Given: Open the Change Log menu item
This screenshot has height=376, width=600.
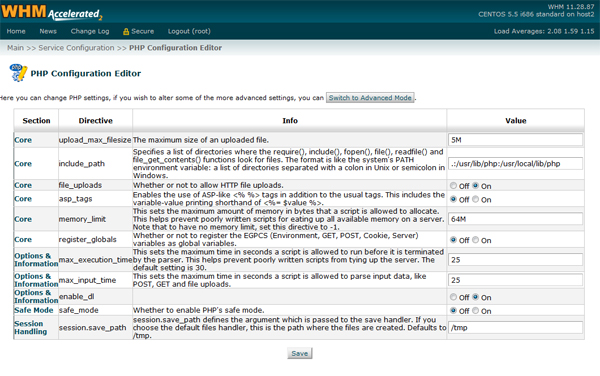Looking at the screenshot, I should [90, 31].
